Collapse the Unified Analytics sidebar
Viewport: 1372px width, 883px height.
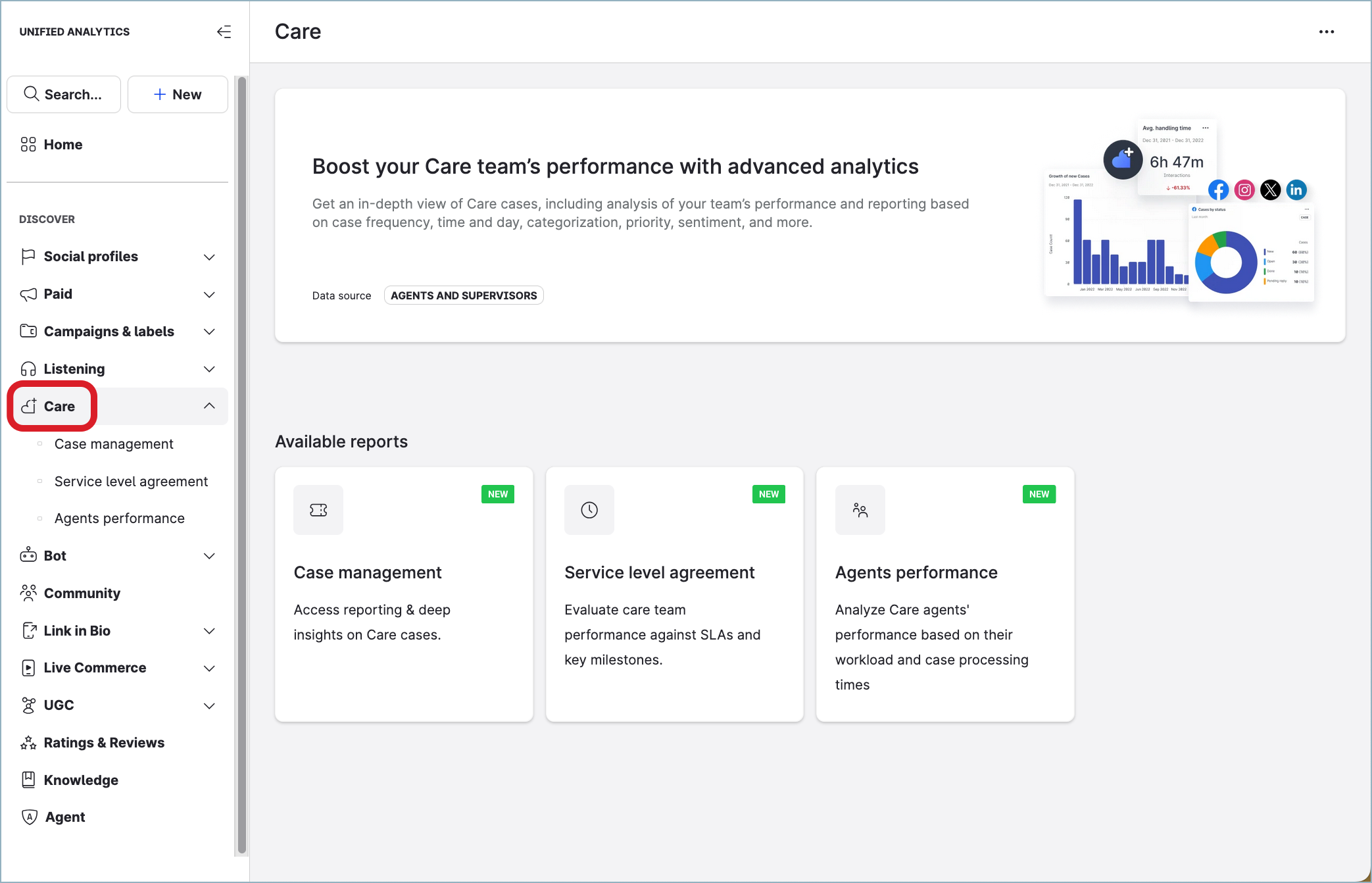click(224, 32)
